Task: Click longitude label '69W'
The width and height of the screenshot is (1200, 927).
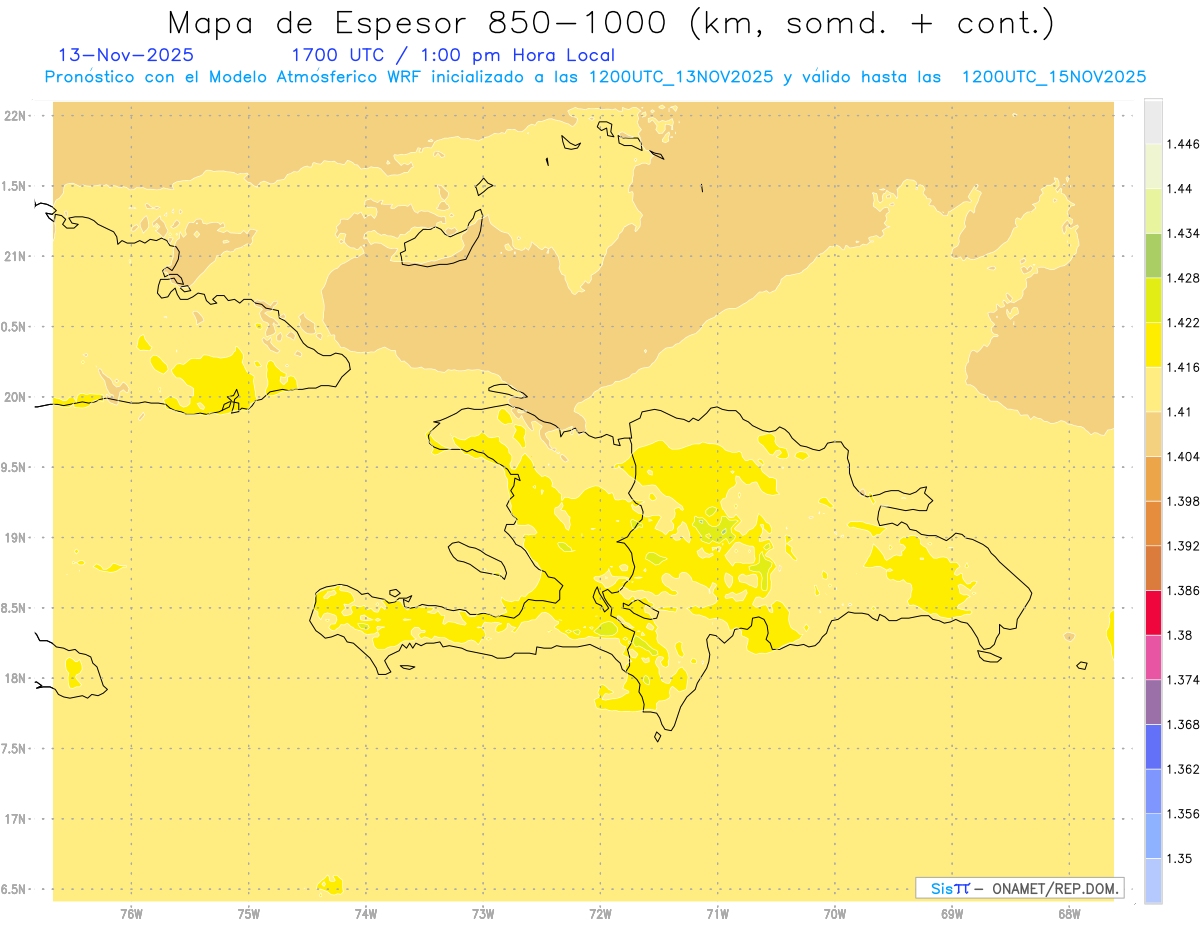Action: point(952,913)
